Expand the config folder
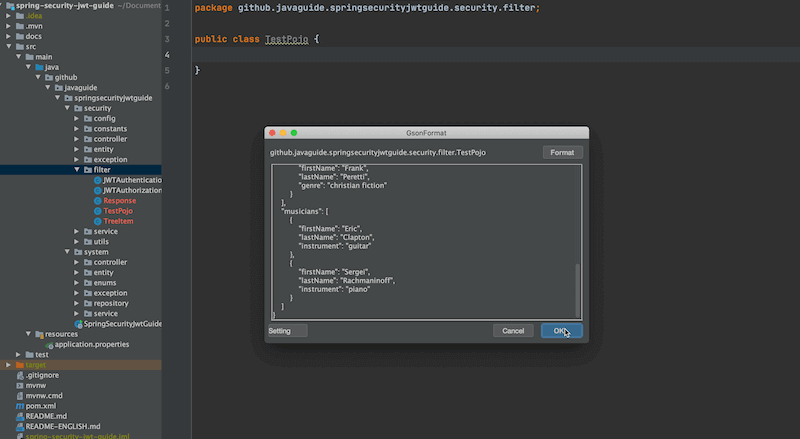The image size is (800, 439). [77, 118]
